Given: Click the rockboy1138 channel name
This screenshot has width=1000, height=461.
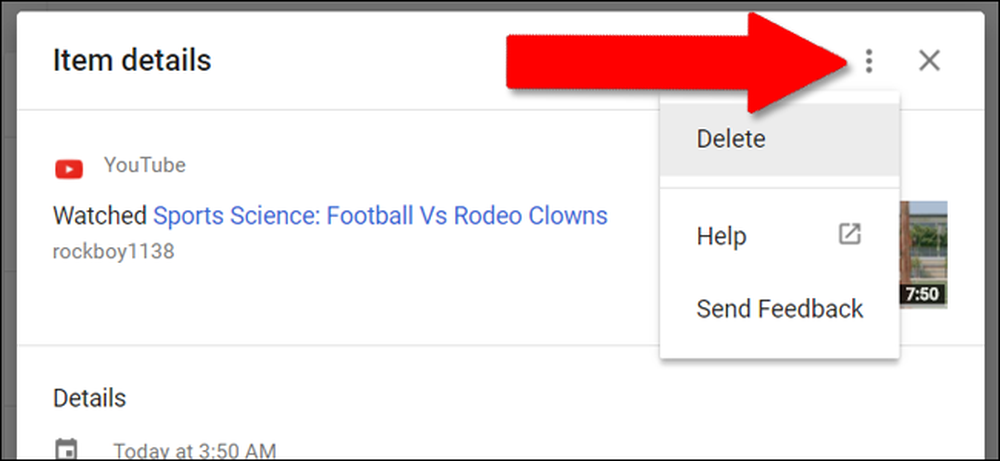Looking at the screenshot, I should point(114,252).
